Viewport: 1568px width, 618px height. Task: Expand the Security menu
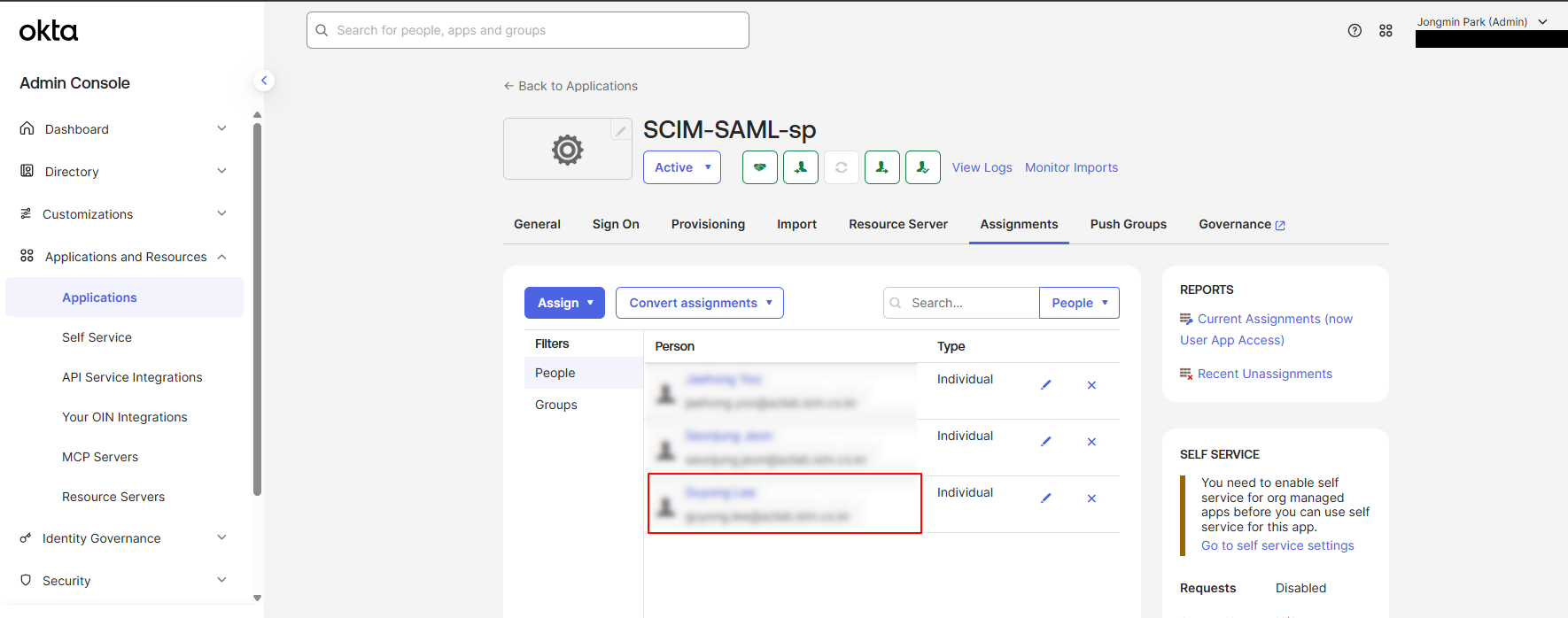pos(123,581)
